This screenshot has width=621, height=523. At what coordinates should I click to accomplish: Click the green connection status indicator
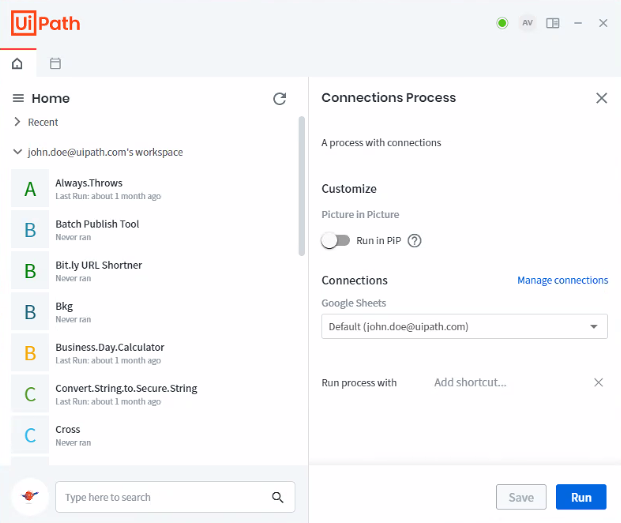click(502, 23)
